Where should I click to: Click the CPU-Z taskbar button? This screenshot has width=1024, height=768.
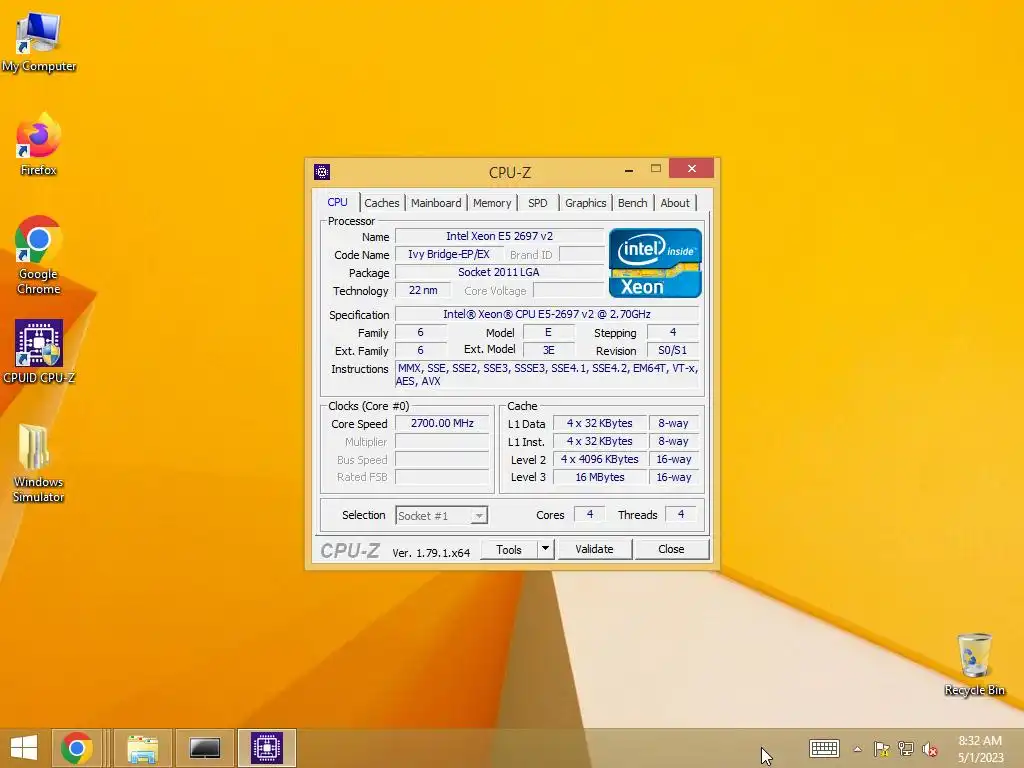tap(267, 748)
